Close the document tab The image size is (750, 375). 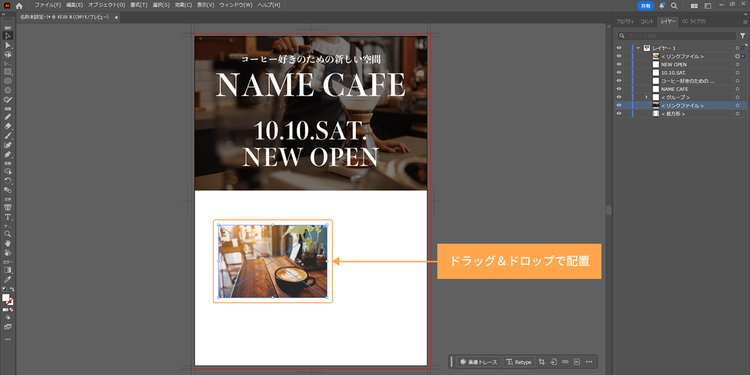116,17
